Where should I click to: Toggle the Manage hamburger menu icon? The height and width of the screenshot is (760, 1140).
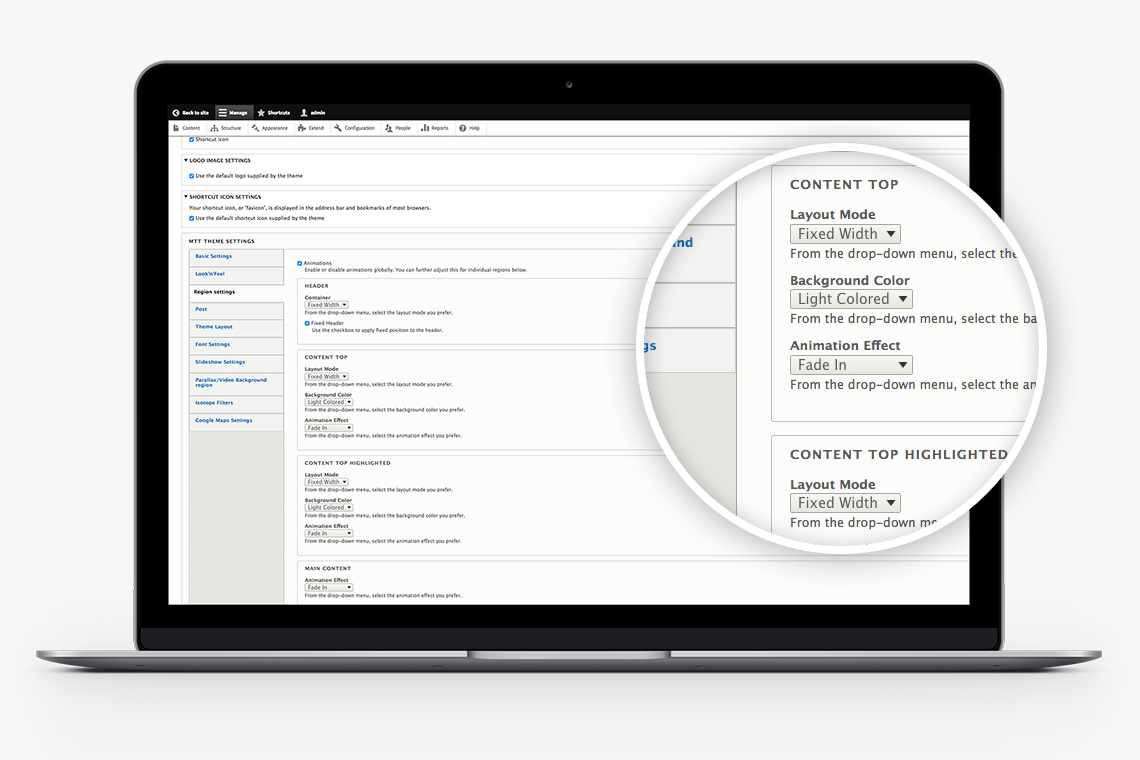[x=223, y=113]
